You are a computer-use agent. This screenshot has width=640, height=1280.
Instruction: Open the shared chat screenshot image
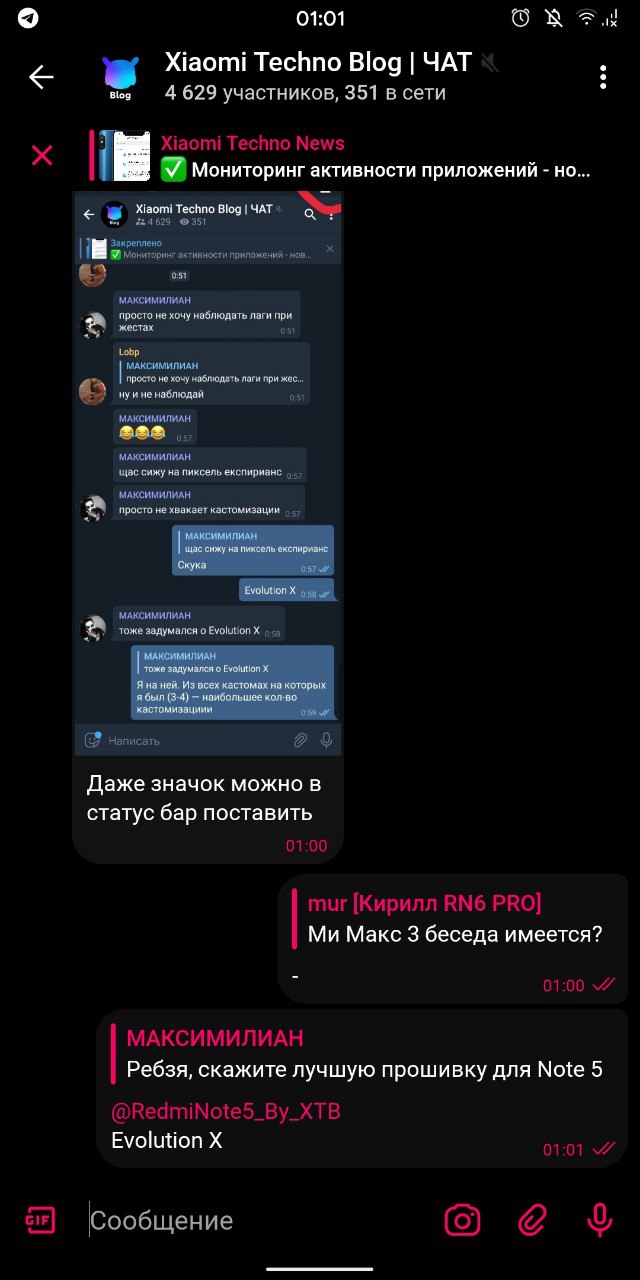coord(208,472)
